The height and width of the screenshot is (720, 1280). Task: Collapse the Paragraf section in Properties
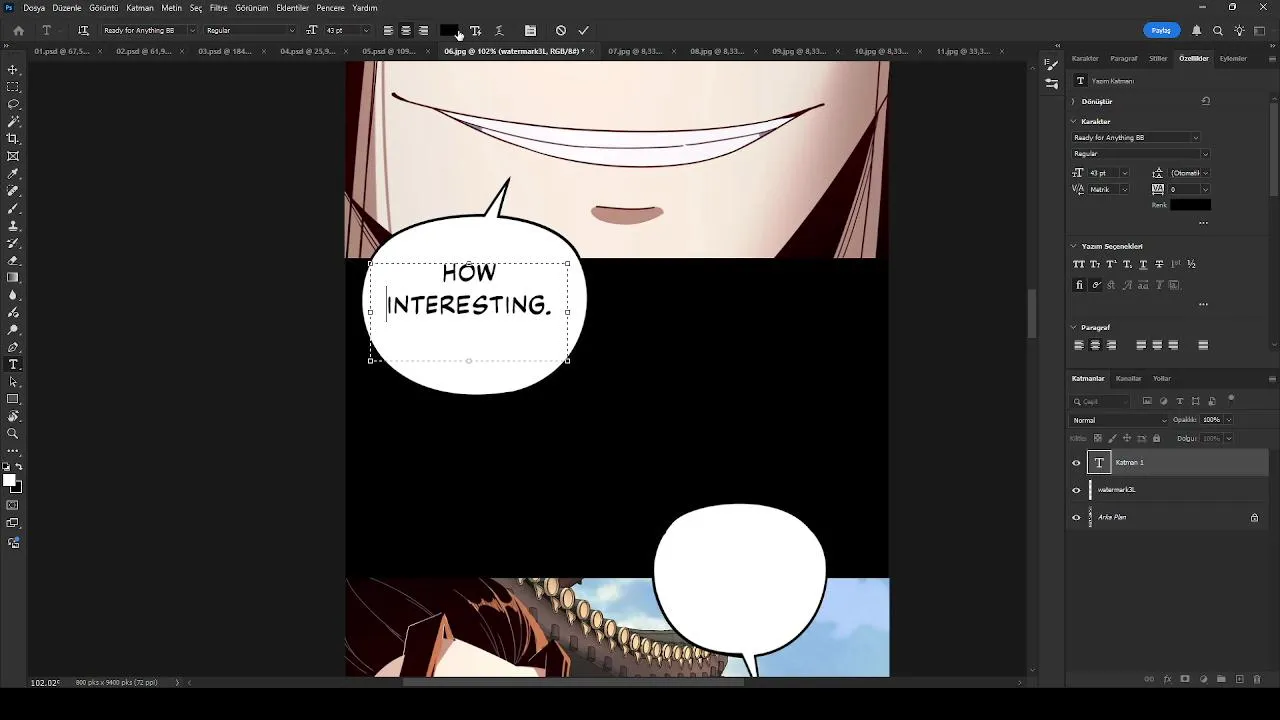pos(1073,327)
